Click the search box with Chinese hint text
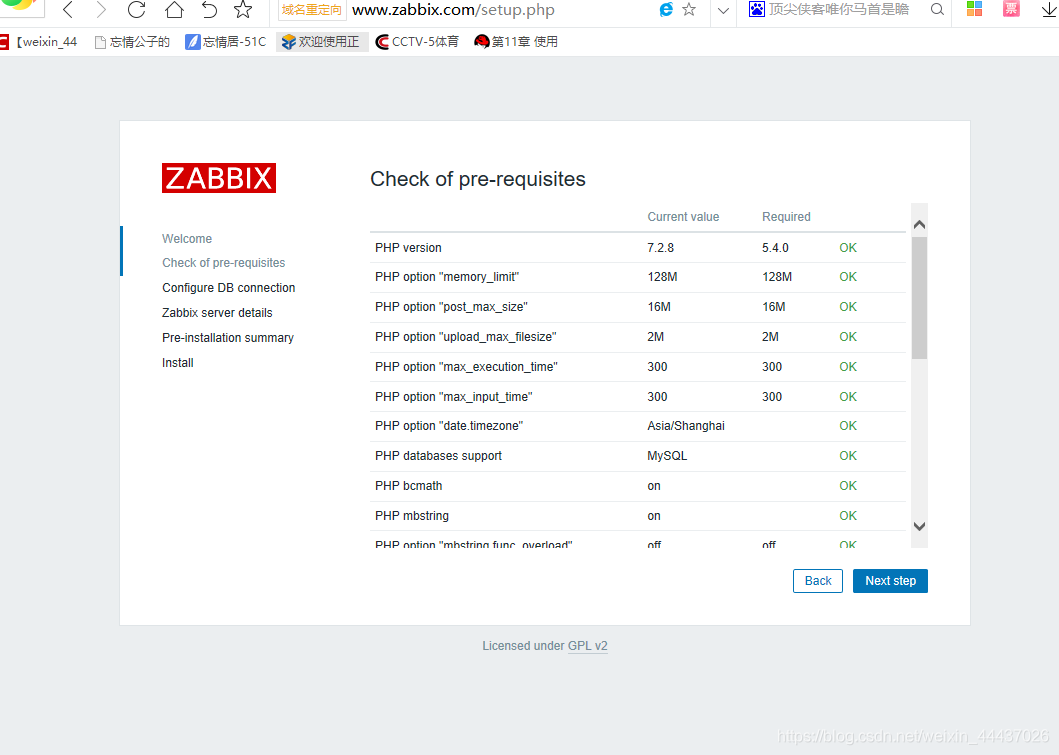This screenshot has width=1059, height=755. pos(839,9)
